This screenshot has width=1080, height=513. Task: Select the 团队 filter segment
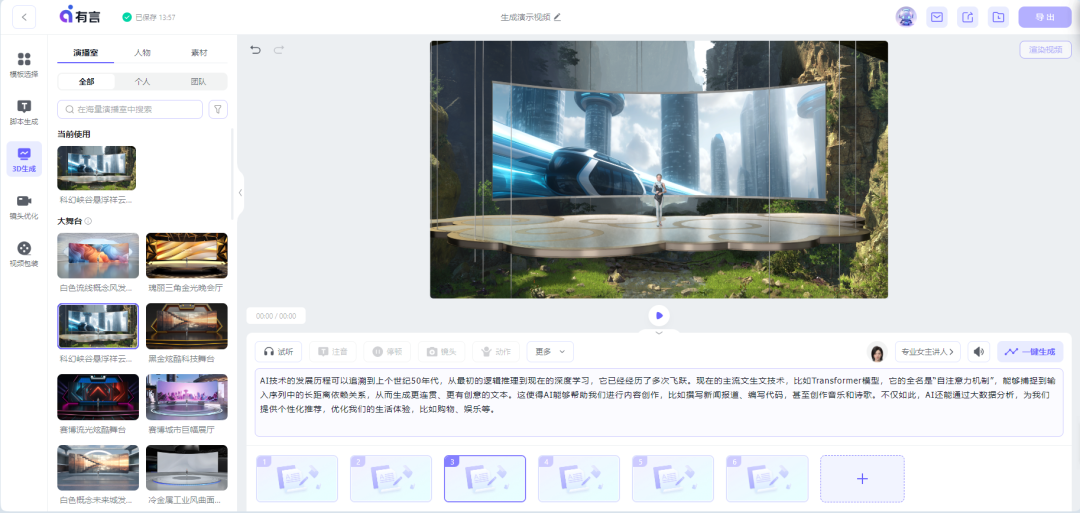198,81
